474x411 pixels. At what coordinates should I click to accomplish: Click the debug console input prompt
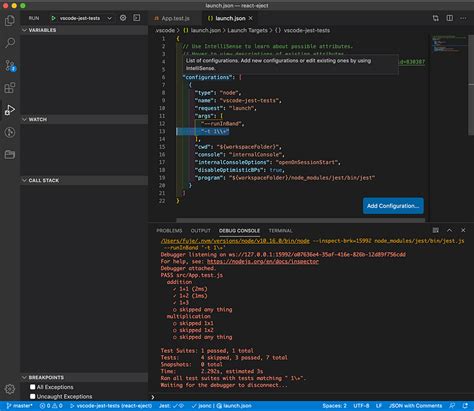click(311, 397)
